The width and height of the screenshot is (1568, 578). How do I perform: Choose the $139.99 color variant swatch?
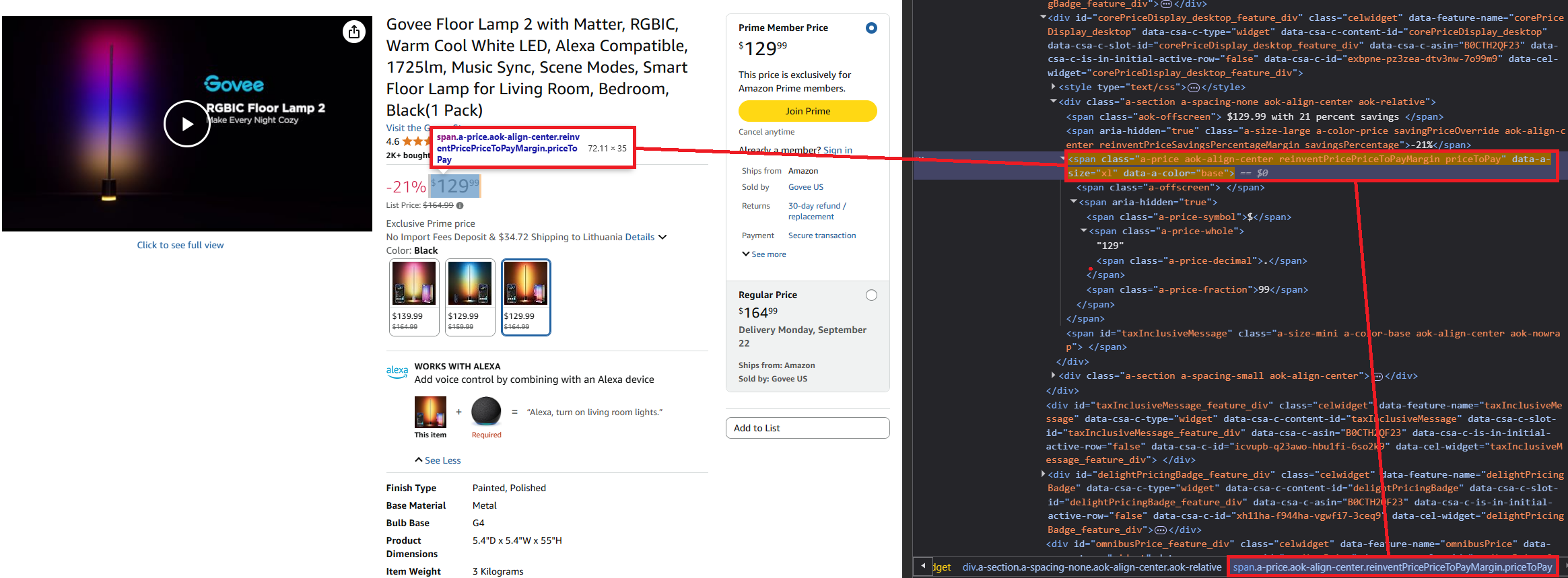click(x=414, y=297)
